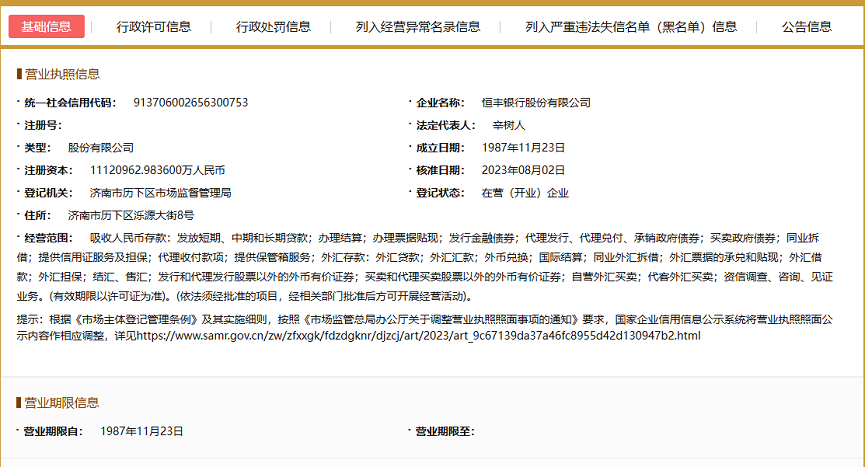Image resolution: width=865 pixels, height=467 pixels.
Task: Click registered capital 11120962.983600万人民币
Action: [x=157, y=170]
